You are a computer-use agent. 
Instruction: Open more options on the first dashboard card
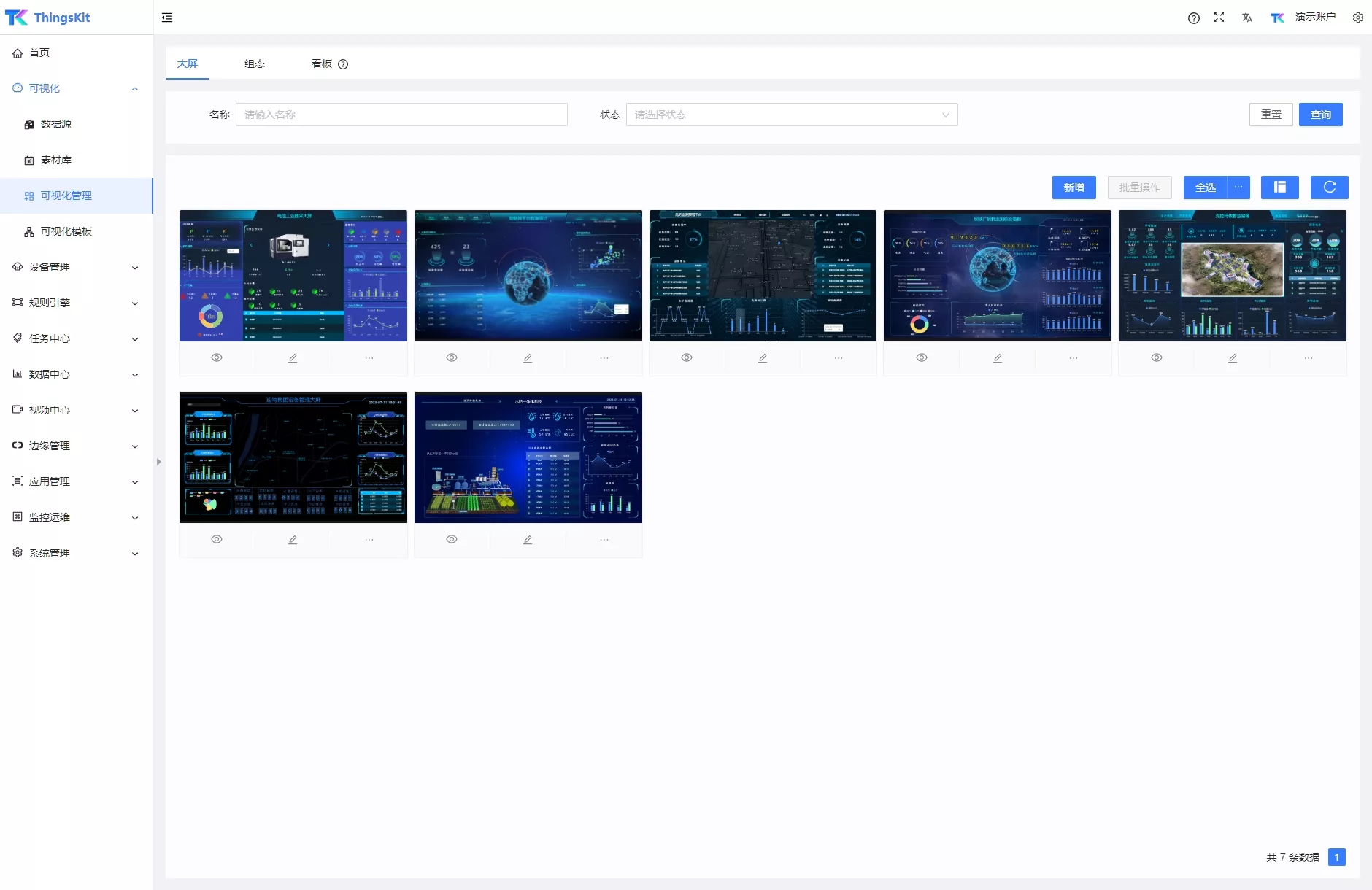pyautogui.click(x=369, y=358)
